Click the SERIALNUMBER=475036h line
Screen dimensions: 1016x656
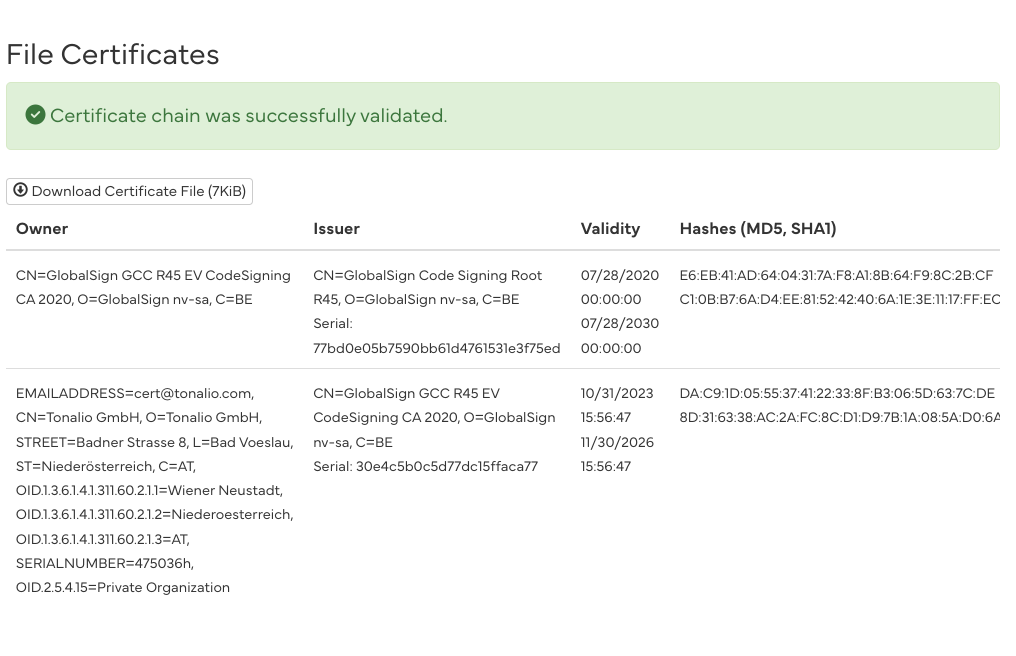click(x=105, y=563)
